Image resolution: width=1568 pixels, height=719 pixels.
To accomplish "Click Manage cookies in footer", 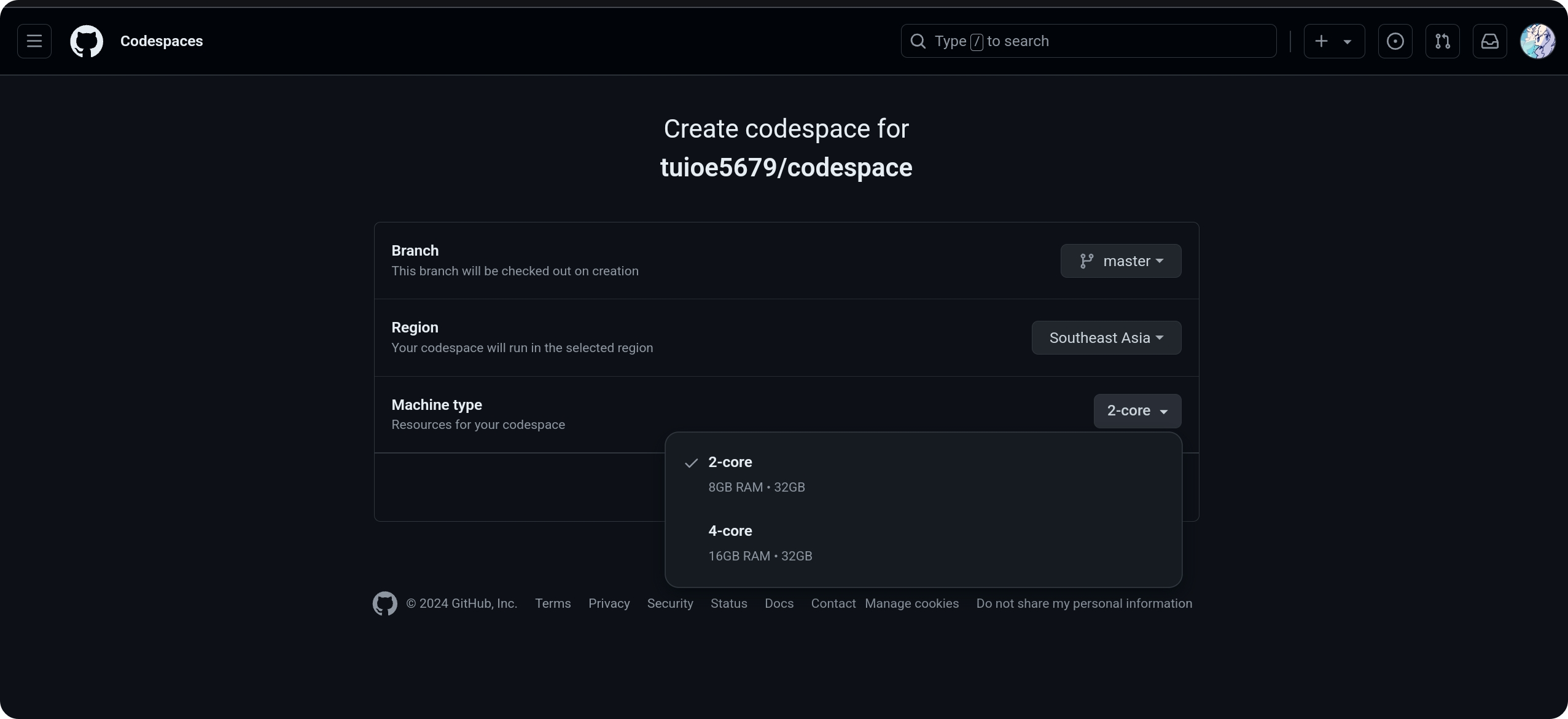I will coord(911,603).
